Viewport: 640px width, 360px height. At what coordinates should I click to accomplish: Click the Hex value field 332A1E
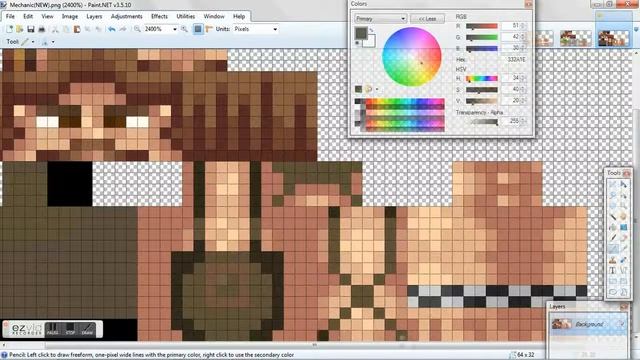[x=514, y=60]
